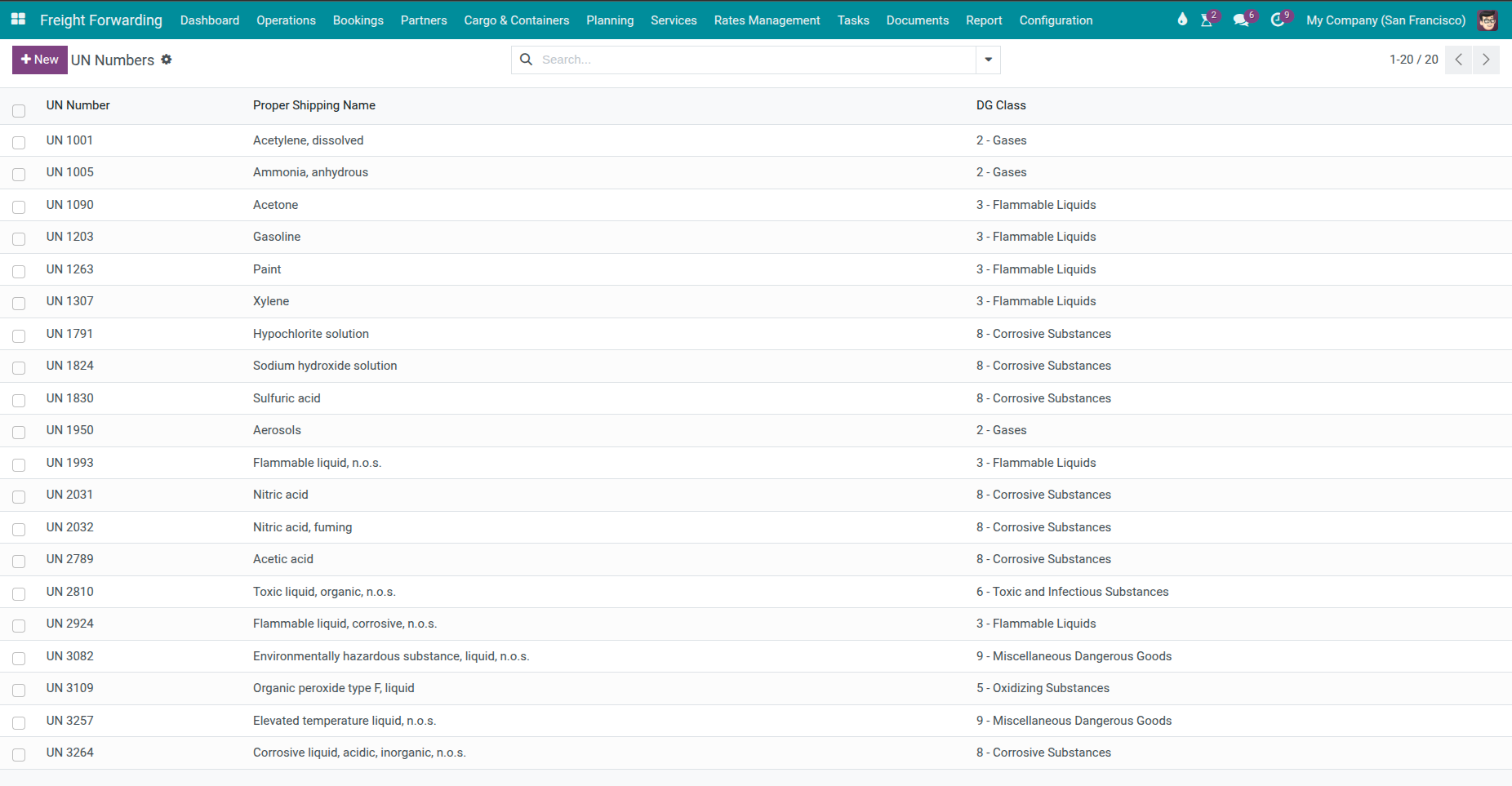Open the user avatar menu
1512x786 pixels.
[x=1488, y=20]
